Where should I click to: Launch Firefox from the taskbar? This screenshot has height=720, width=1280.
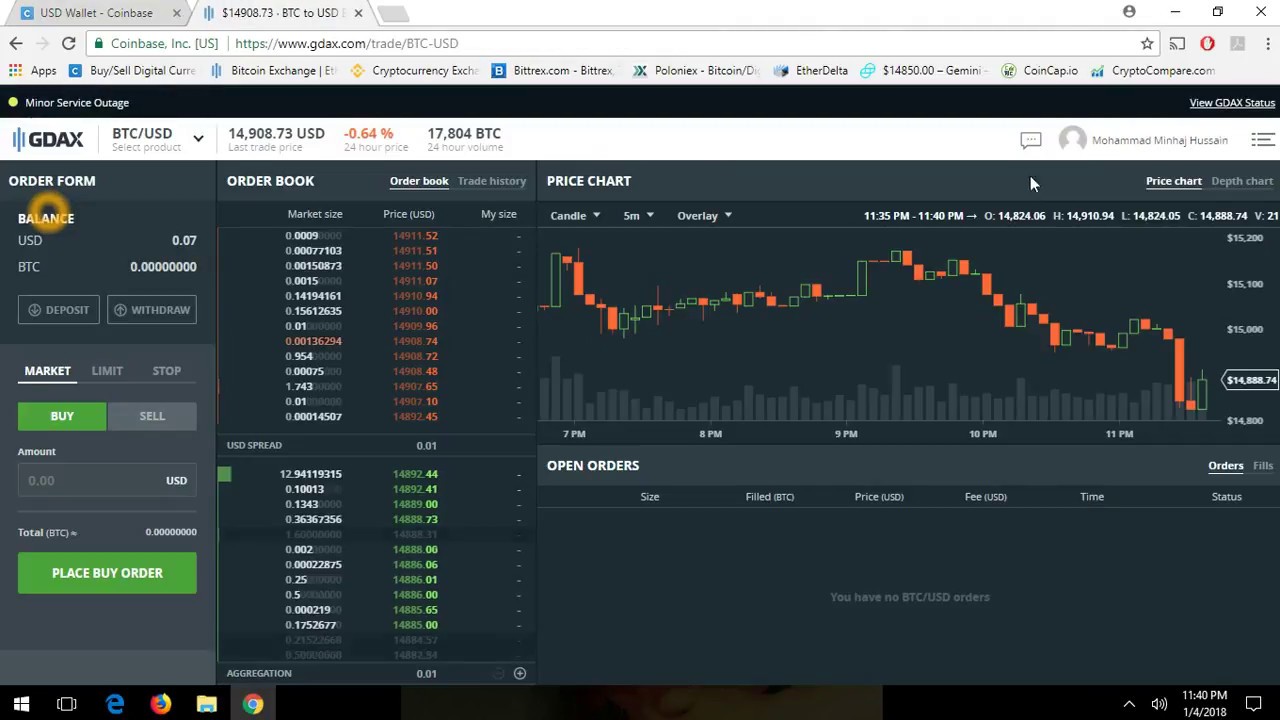pos(161,704)
